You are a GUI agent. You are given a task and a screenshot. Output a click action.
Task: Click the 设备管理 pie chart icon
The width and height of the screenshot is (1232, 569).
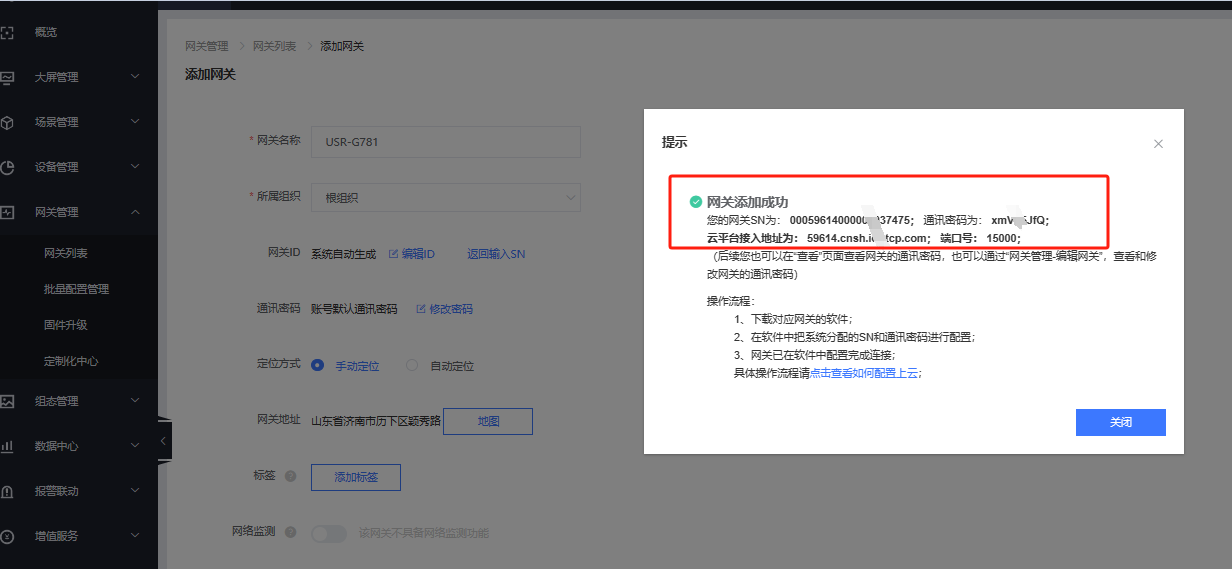[7, 167]
